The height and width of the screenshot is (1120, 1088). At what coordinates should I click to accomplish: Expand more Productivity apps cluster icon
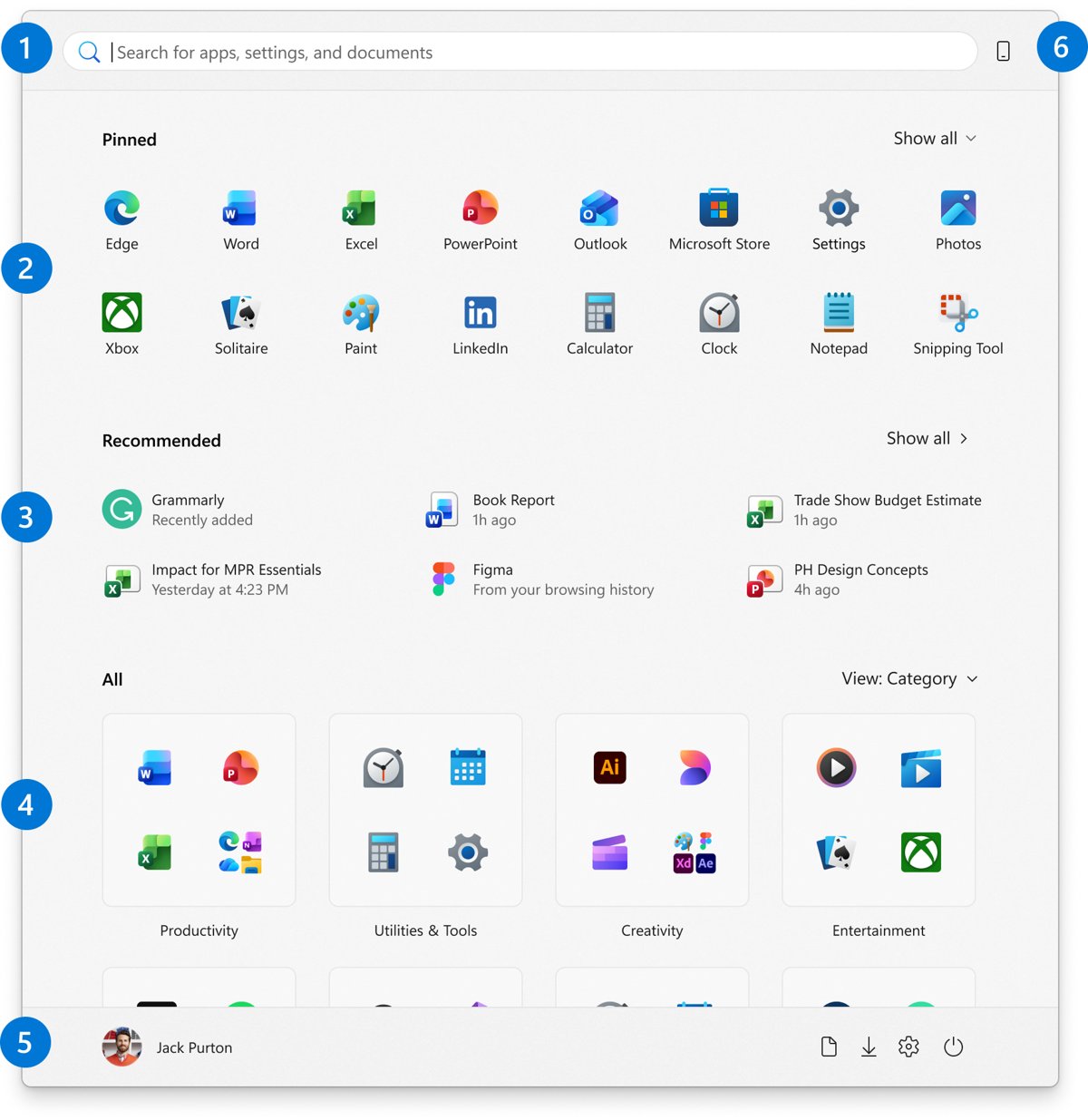pyautogui.click(x=240, y=852)
